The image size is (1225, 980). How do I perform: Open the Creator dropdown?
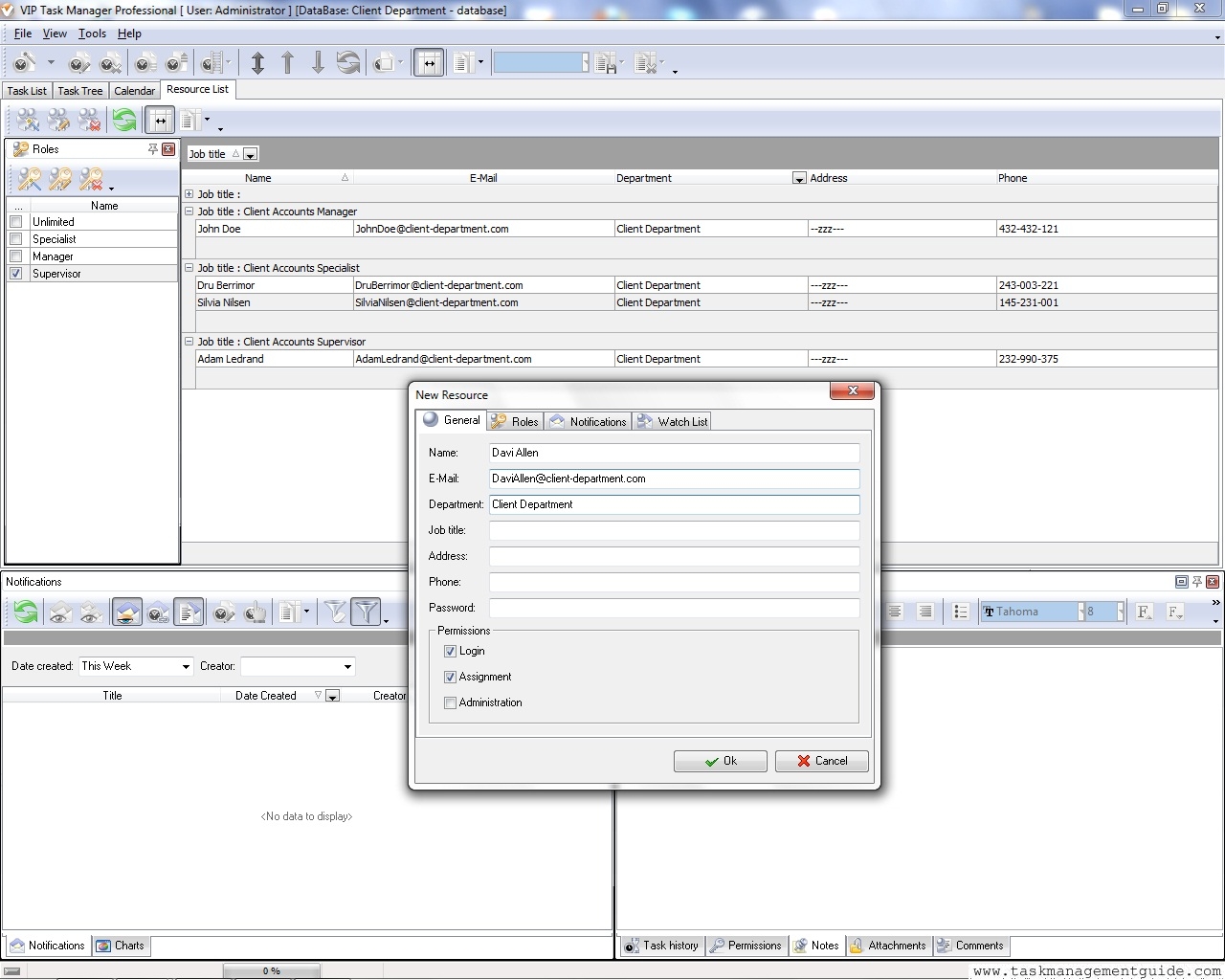tap(347, 667)
